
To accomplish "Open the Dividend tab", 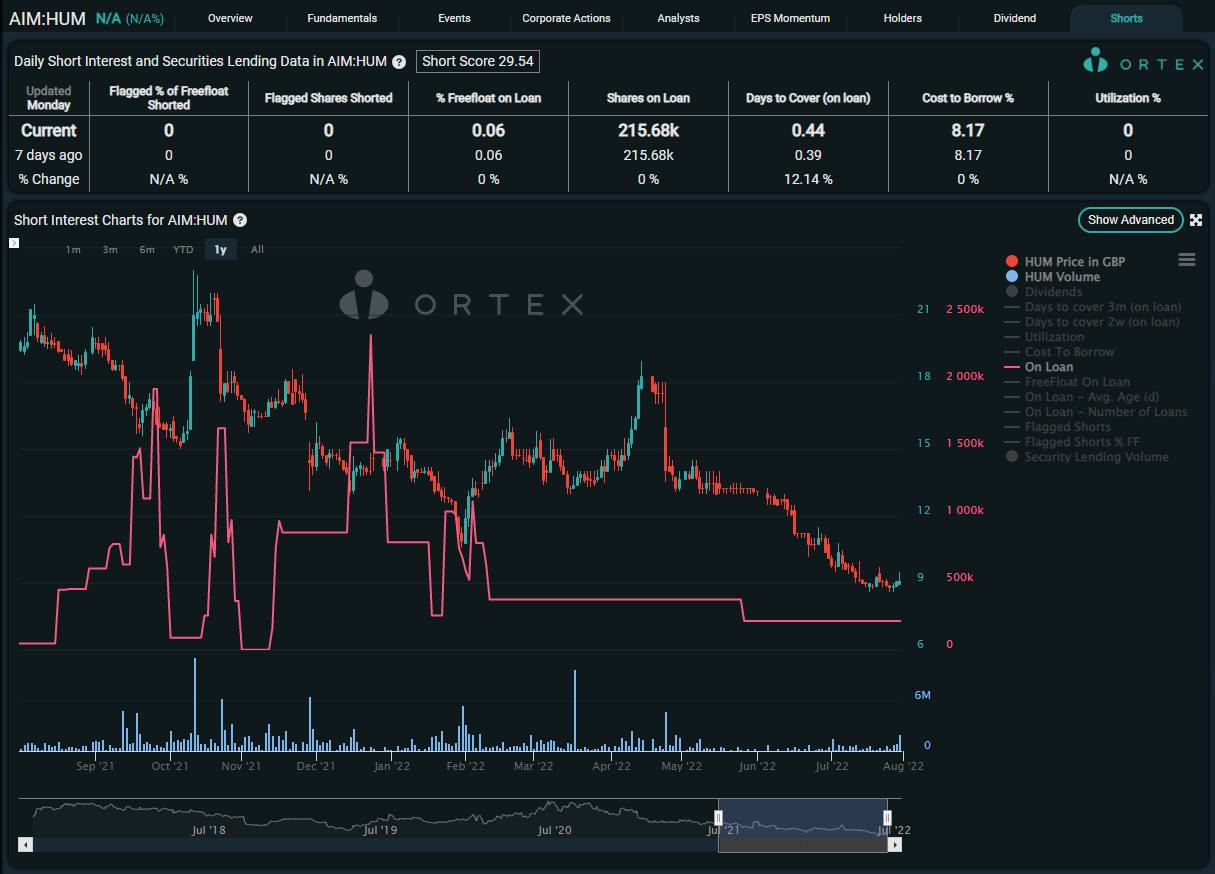I will pos(1015,18).
